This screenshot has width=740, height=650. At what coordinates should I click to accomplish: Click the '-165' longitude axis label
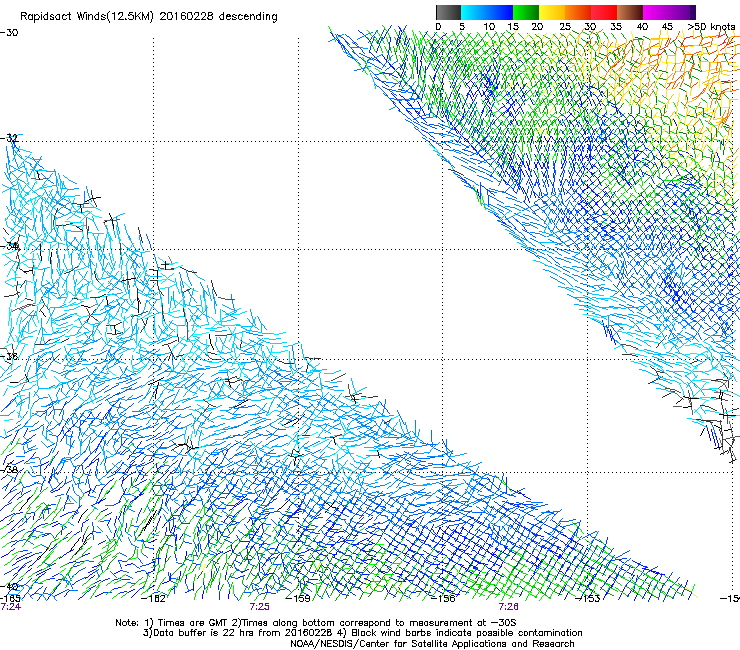[10, 598]
